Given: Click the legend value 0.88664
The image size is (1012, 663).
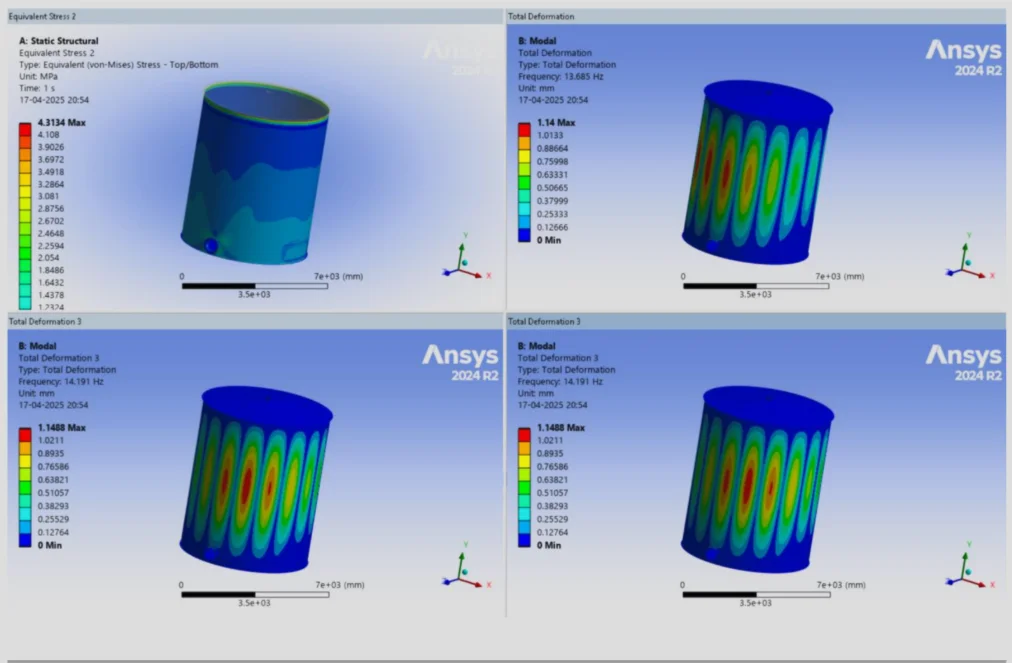Looking at the screenshot, I should (552, 148).
